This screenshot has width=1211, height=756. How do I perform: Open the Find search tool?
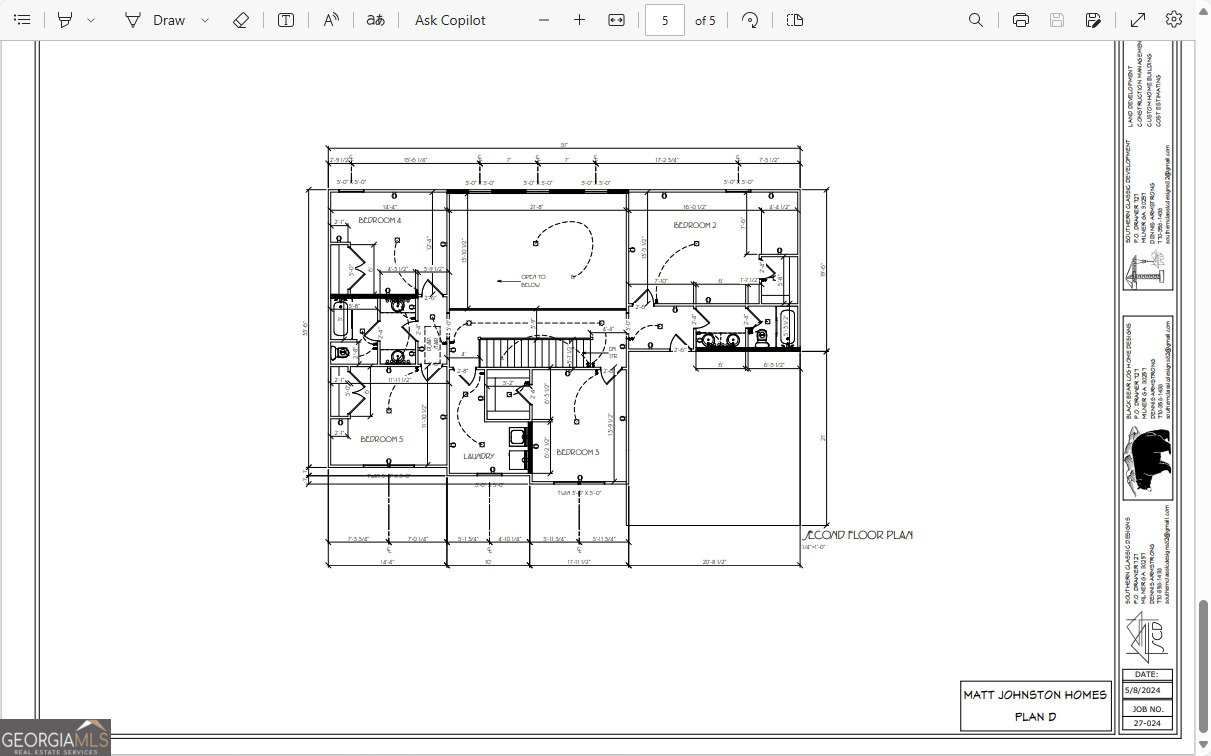pyautogui.click(x=976, y=20)
